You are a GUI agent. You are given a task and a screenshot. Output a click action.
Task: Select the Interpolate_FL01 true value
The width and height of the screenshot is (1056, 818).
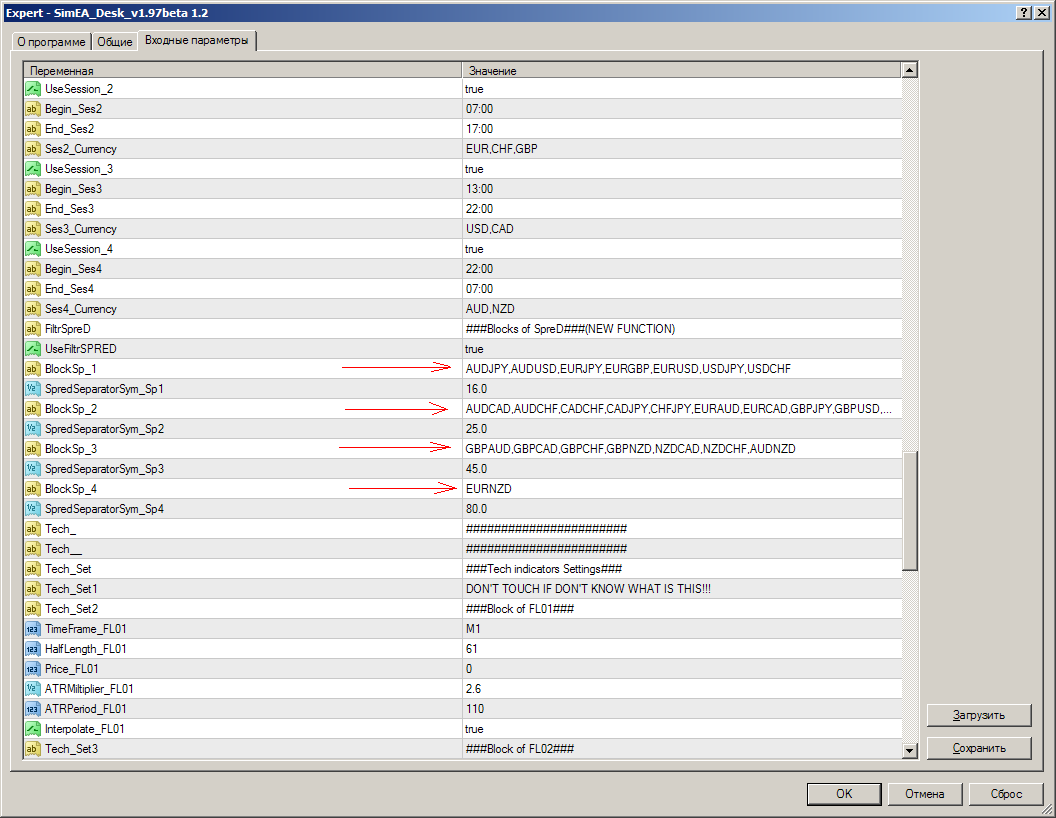pyautogui.click(x=474, y=729)
